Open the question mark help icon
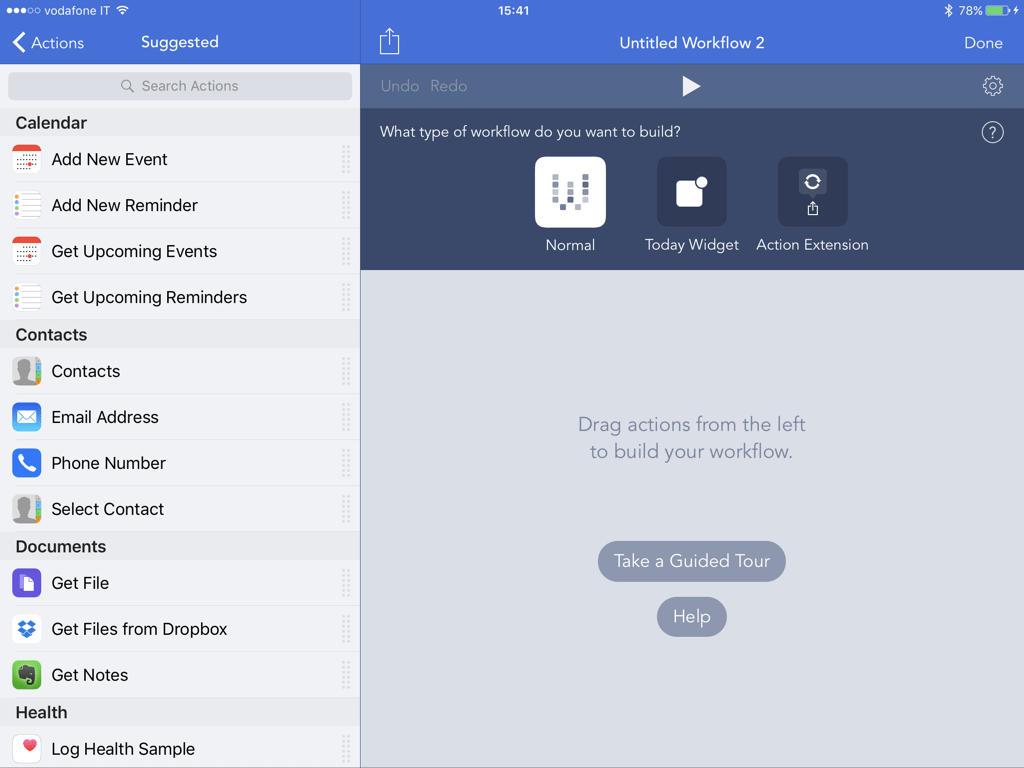This screenshot has width=1024, height=768. [992, 132]
